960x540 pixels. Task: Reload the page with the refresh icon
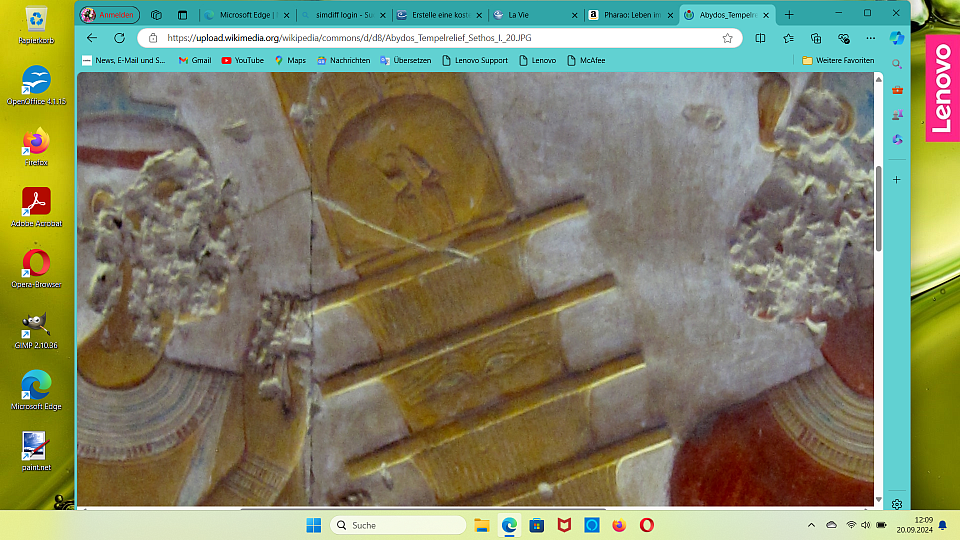pos(119,38)
